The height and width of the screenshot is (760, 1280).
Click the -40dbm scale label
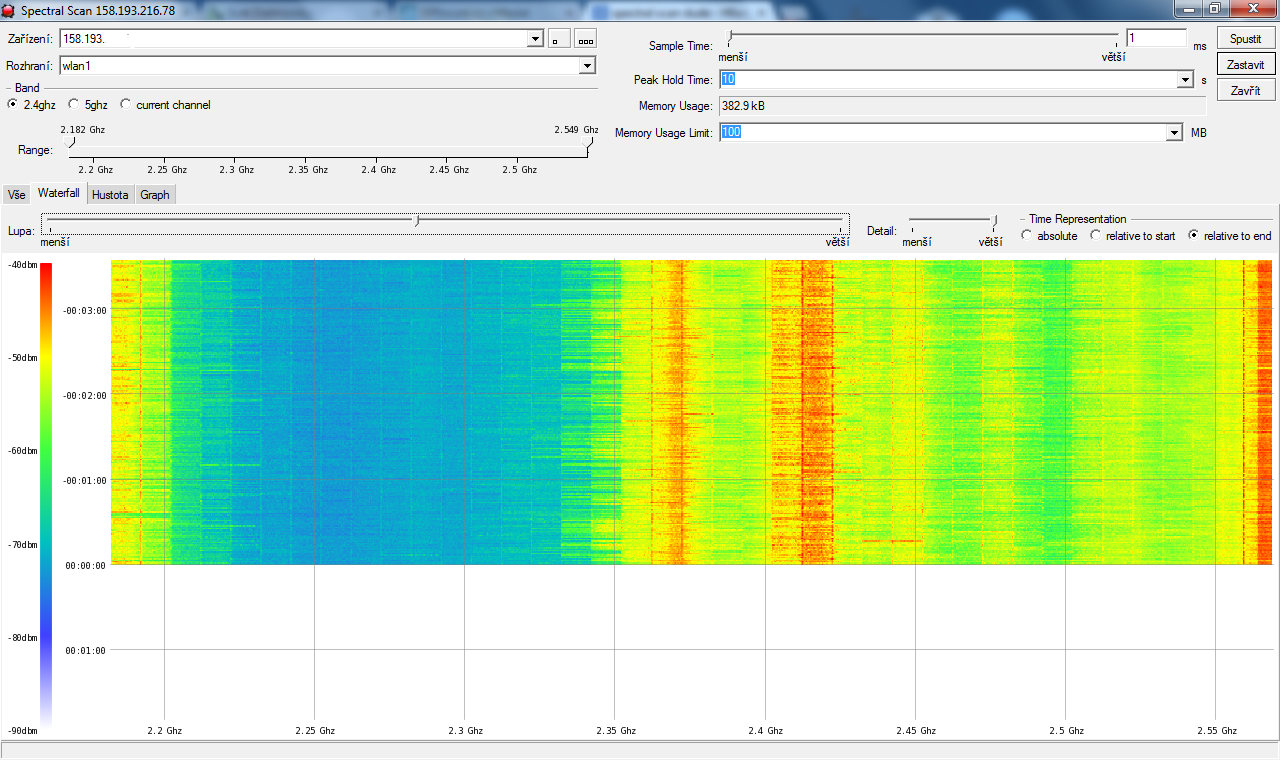point(20,265)
